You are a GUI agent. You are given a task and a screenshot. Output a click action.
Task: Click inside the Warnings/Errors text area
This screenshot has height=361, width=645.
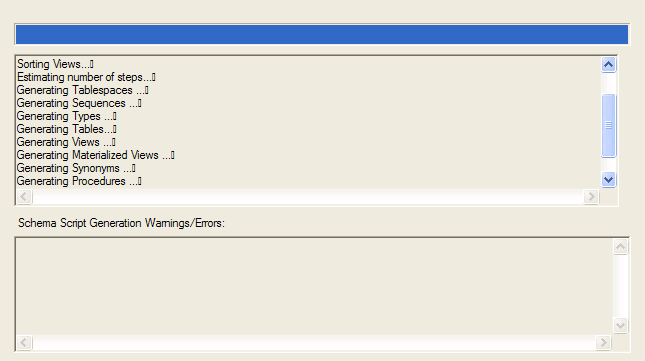point(314,287)
